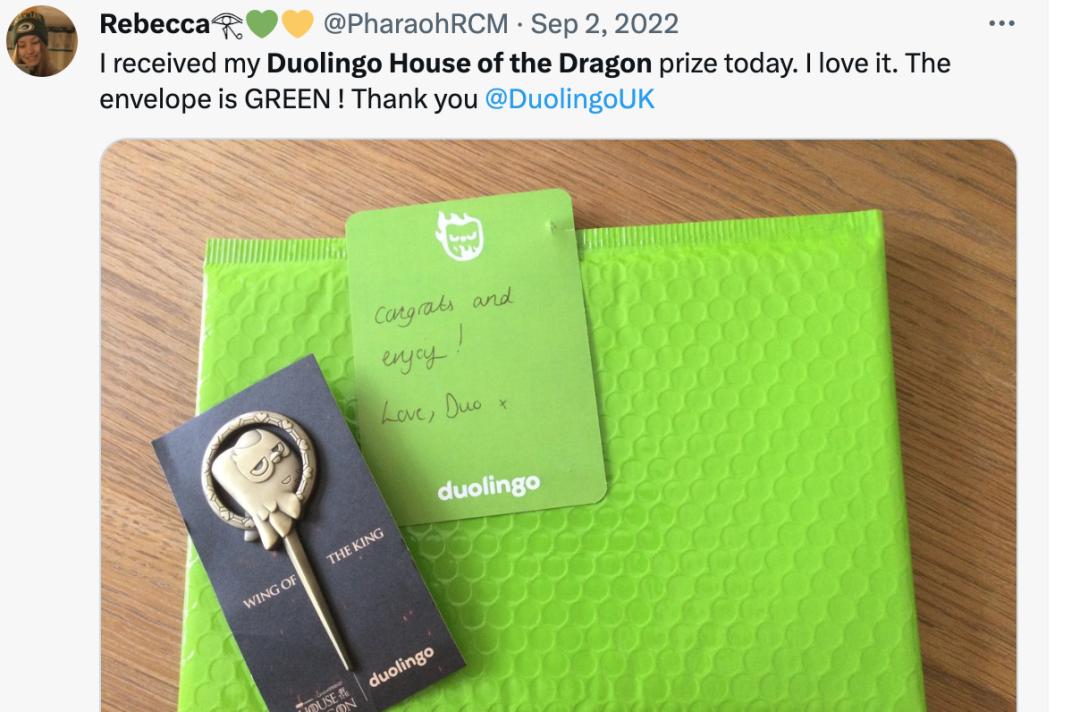Click the flaming Duo owl logo on the green card
Image resolution: width=1080 pixels, height=712 pixels.
[x=459, y=235]
